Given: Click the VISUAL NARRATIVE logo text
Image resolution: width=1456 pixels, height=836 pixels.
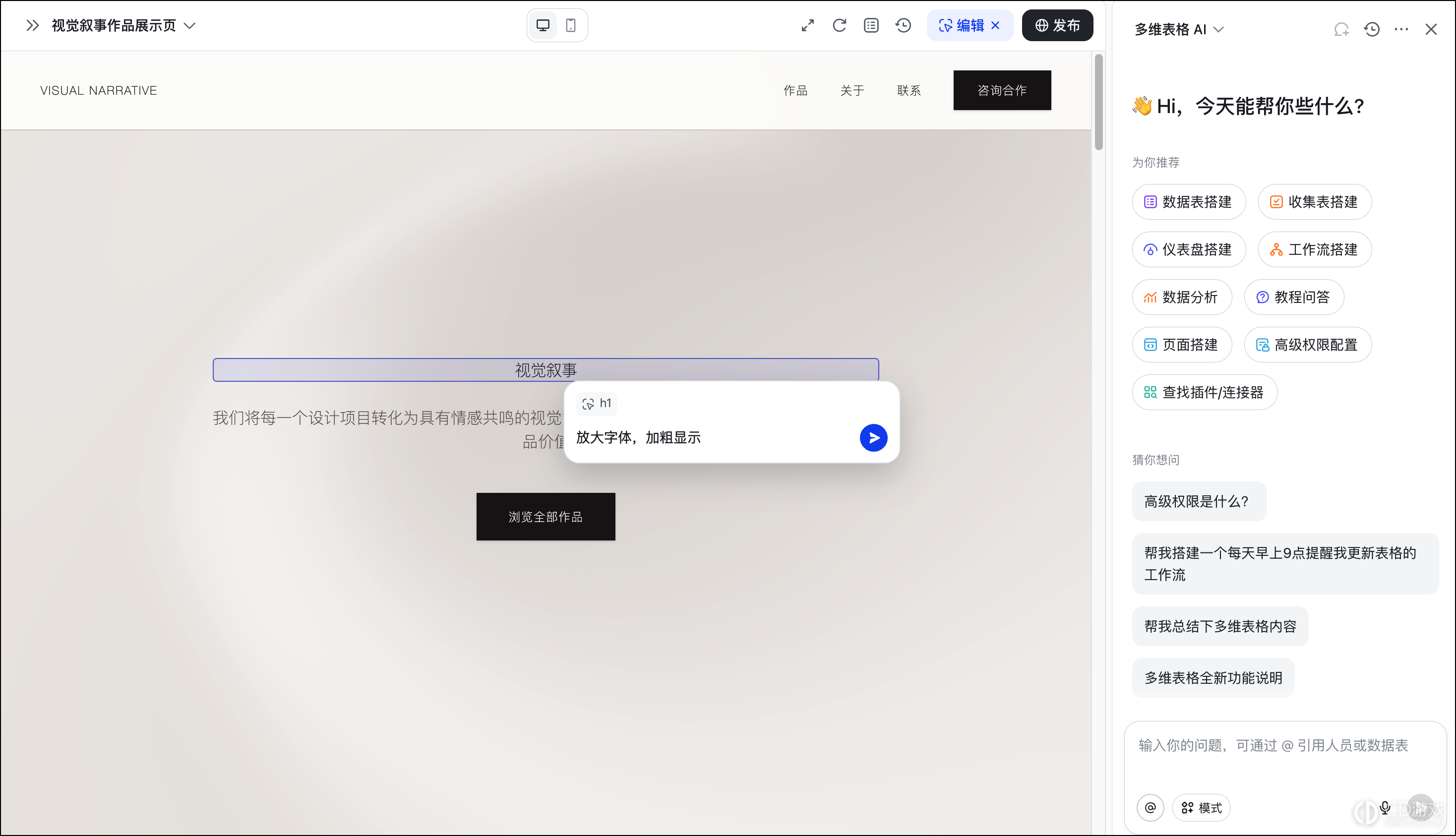Looking at the screenshot, I should 98,90.
